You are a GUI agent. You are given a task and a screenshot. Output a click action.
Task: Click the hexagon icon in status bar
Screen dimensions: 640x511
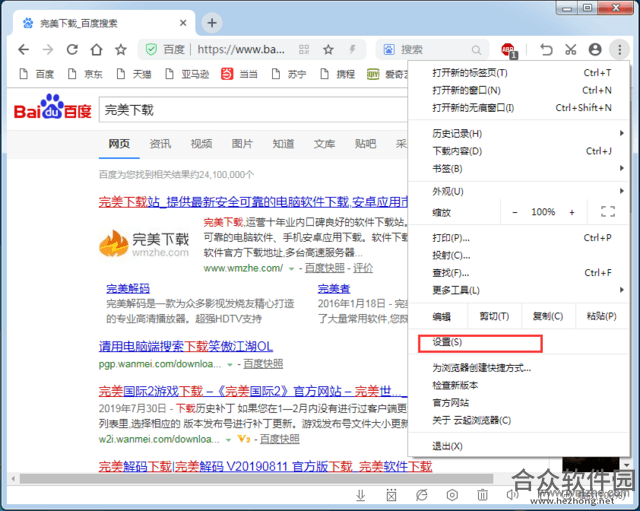452,495
